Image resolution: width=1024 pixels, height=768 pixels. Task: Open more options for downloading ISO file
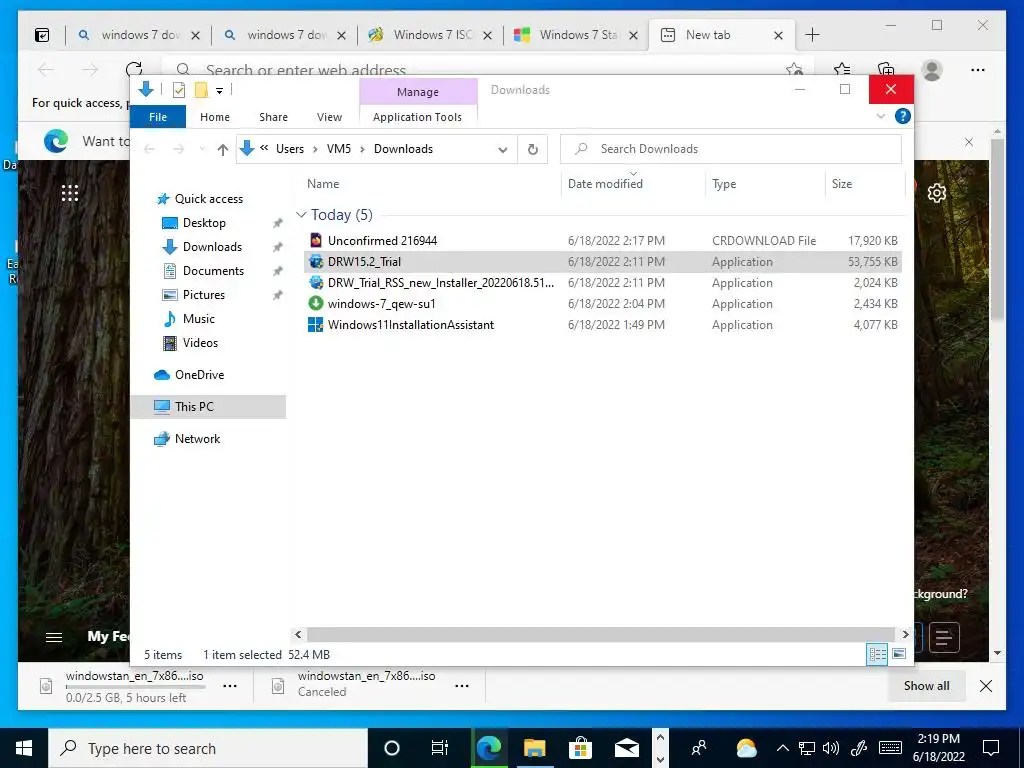230,686
